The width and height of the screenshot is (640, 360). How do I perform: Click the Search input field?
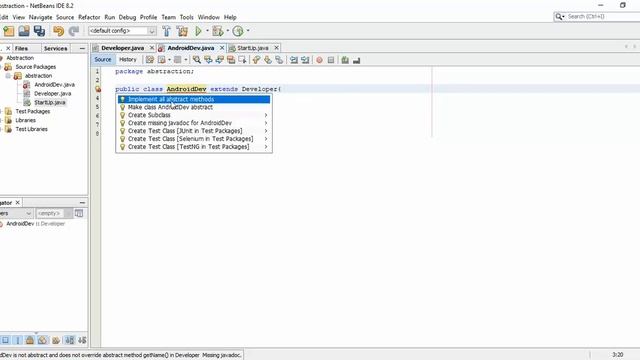tap(603, 16)
